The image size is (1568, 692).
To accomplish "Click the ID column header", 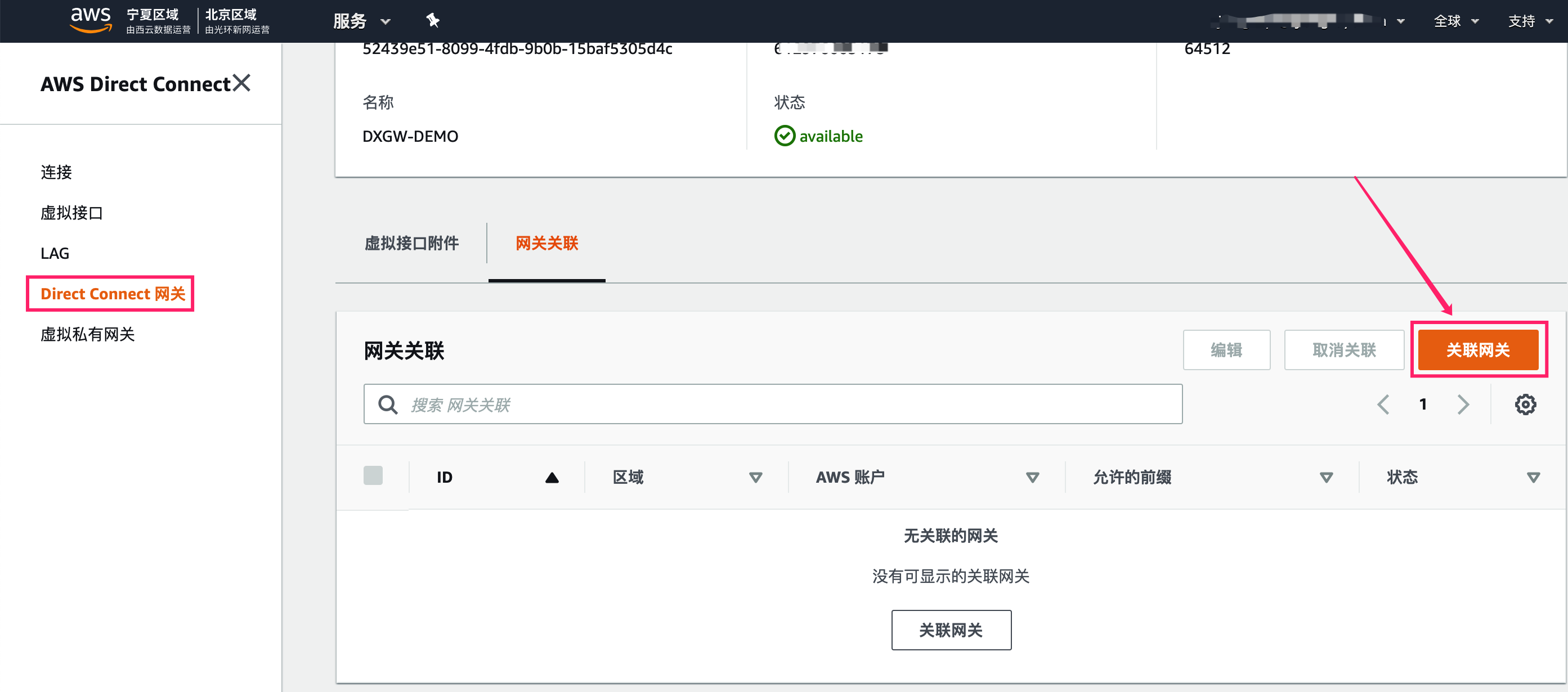I will (445, 477).
